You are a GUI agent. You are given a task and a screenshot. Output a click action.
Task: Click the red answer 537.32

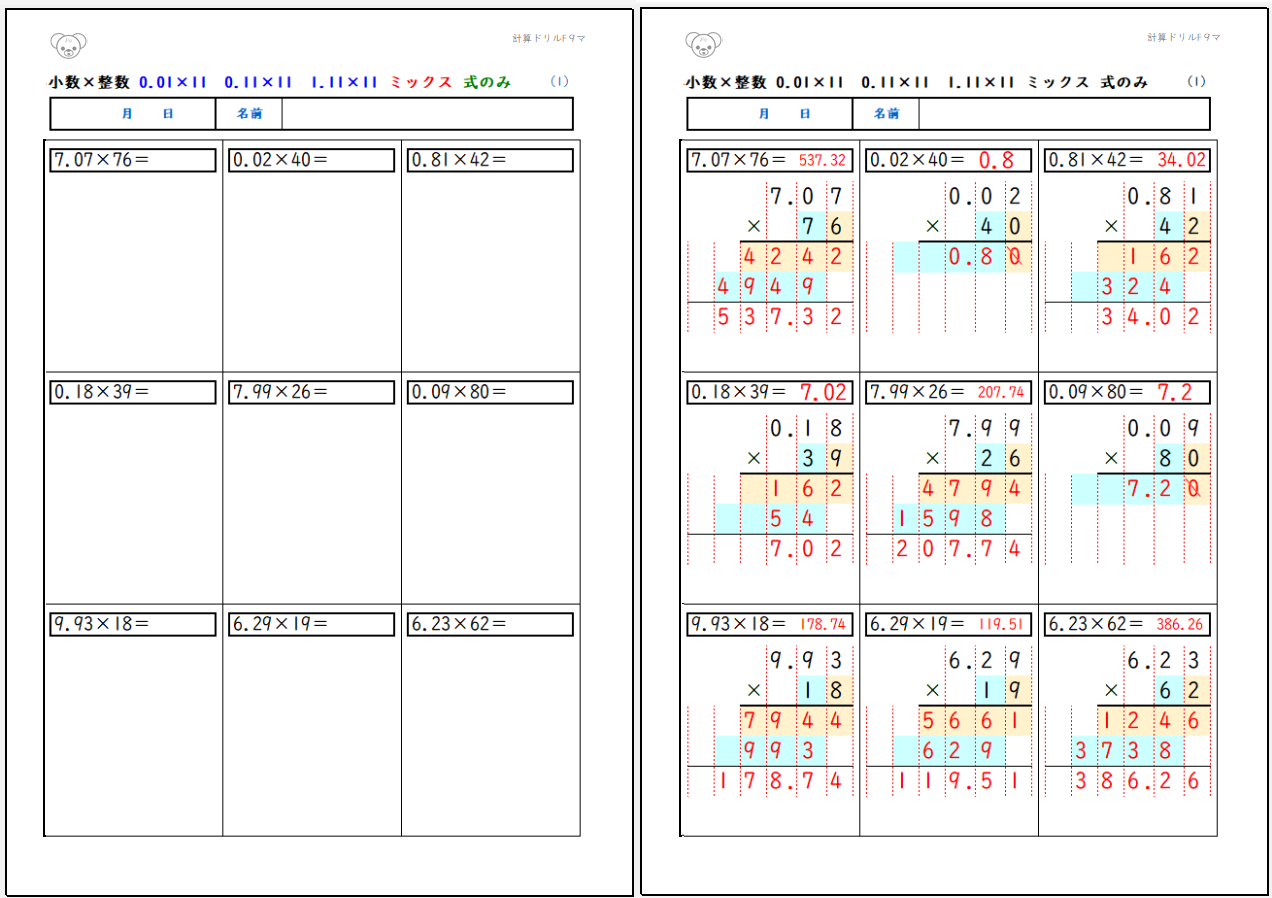pos(822,160)
